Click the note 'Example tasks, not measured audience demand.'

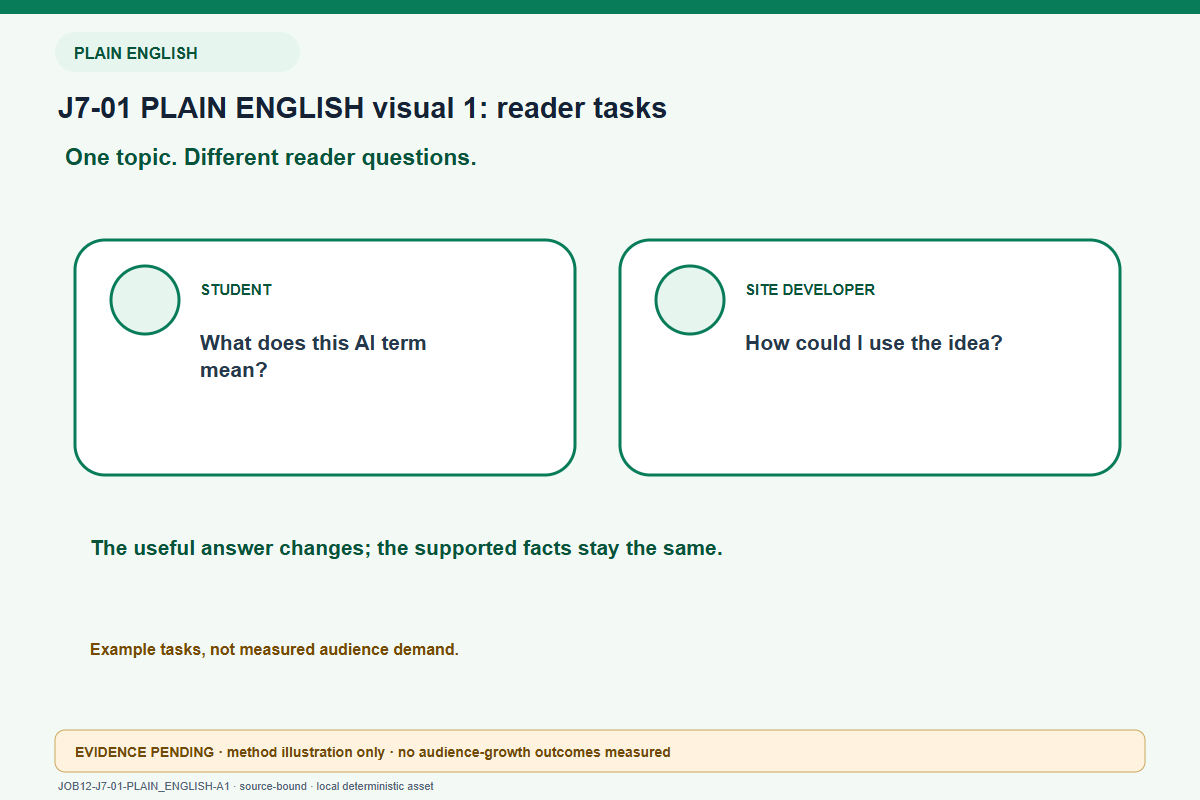click(274, 650)
